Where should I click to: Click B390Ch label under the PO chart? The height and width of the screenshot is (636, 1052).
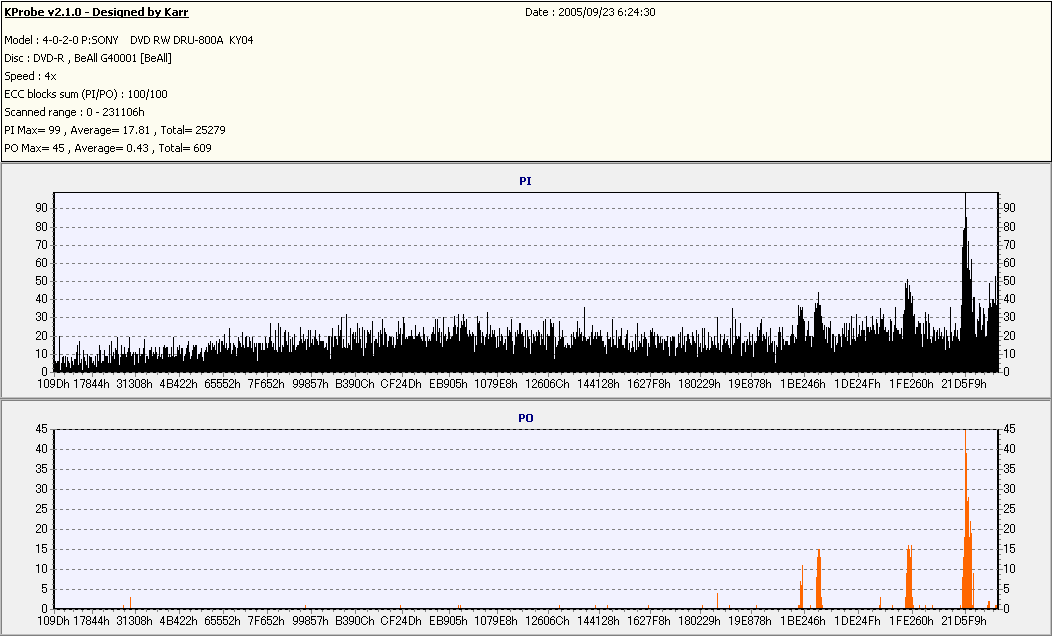[x=354, y=621]
